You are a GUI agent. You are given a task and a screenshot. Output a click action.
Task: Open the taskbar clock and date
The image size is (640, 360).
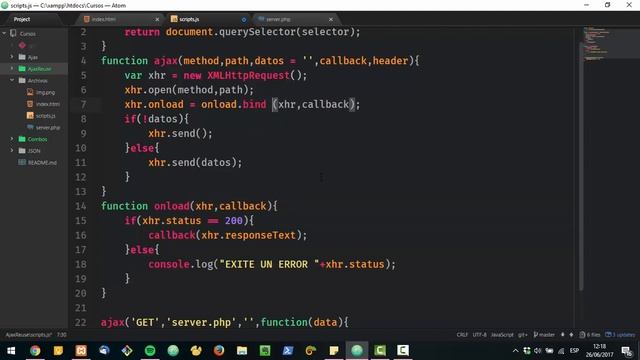coord(599,351)
